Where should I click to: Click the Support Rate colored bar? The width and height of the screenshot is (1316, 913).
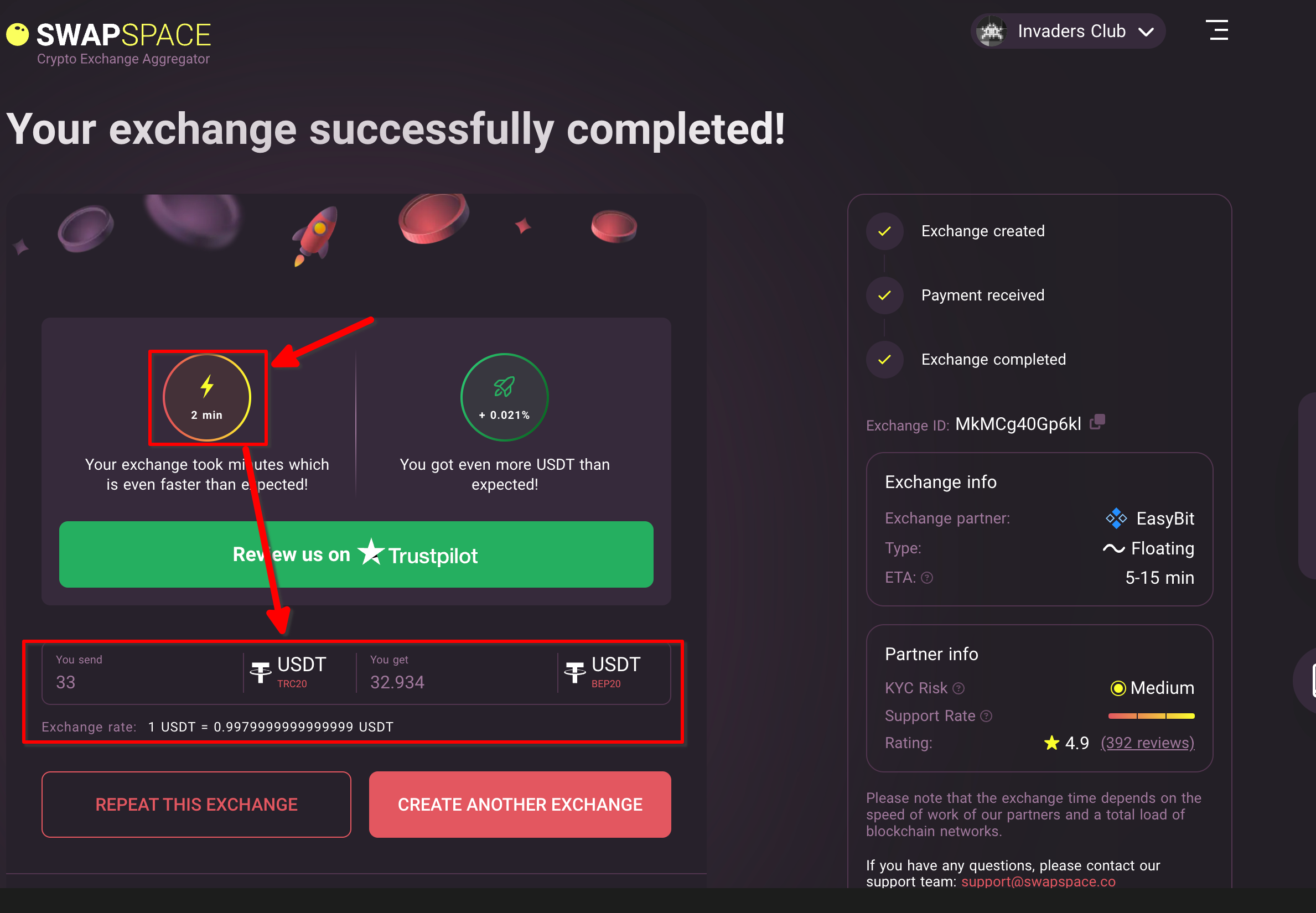pyautogui.click(x=1151, y=716)
